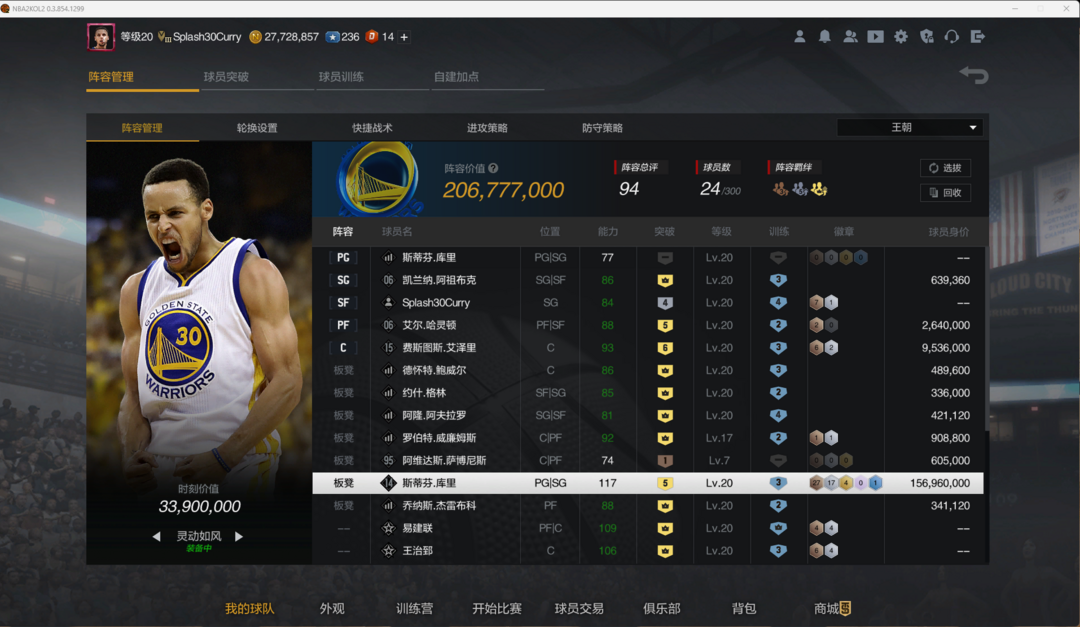Viewport: 1080px width, 627px height.
Task: Click the player avatar in top-left
Action: (x=101, y=37)
